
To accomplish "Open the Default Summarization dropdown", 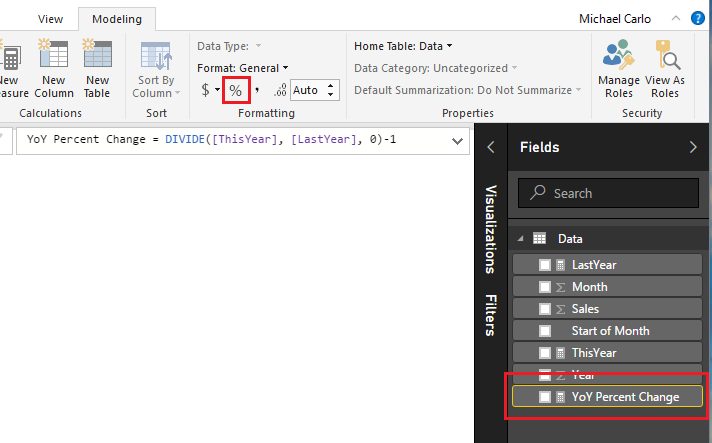I will pyautogui.click(x=468, y=90).
